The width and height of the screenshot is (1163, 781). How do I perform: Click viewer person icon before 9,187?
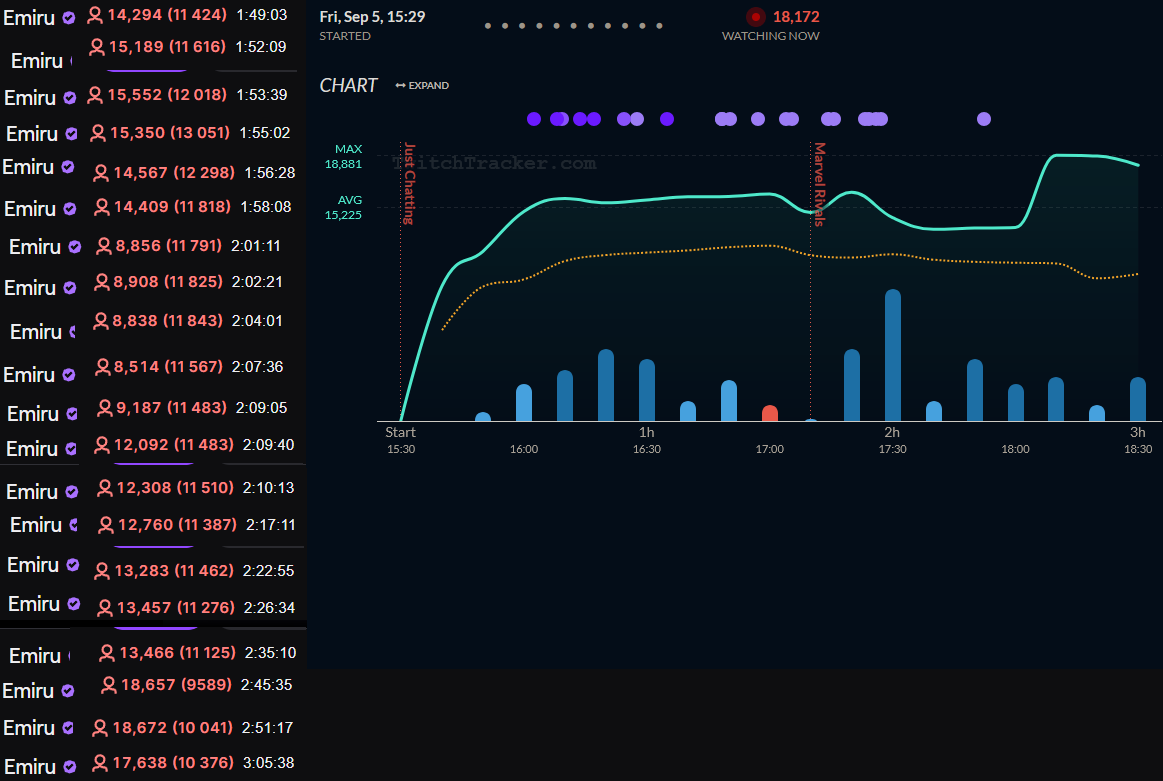105,408
